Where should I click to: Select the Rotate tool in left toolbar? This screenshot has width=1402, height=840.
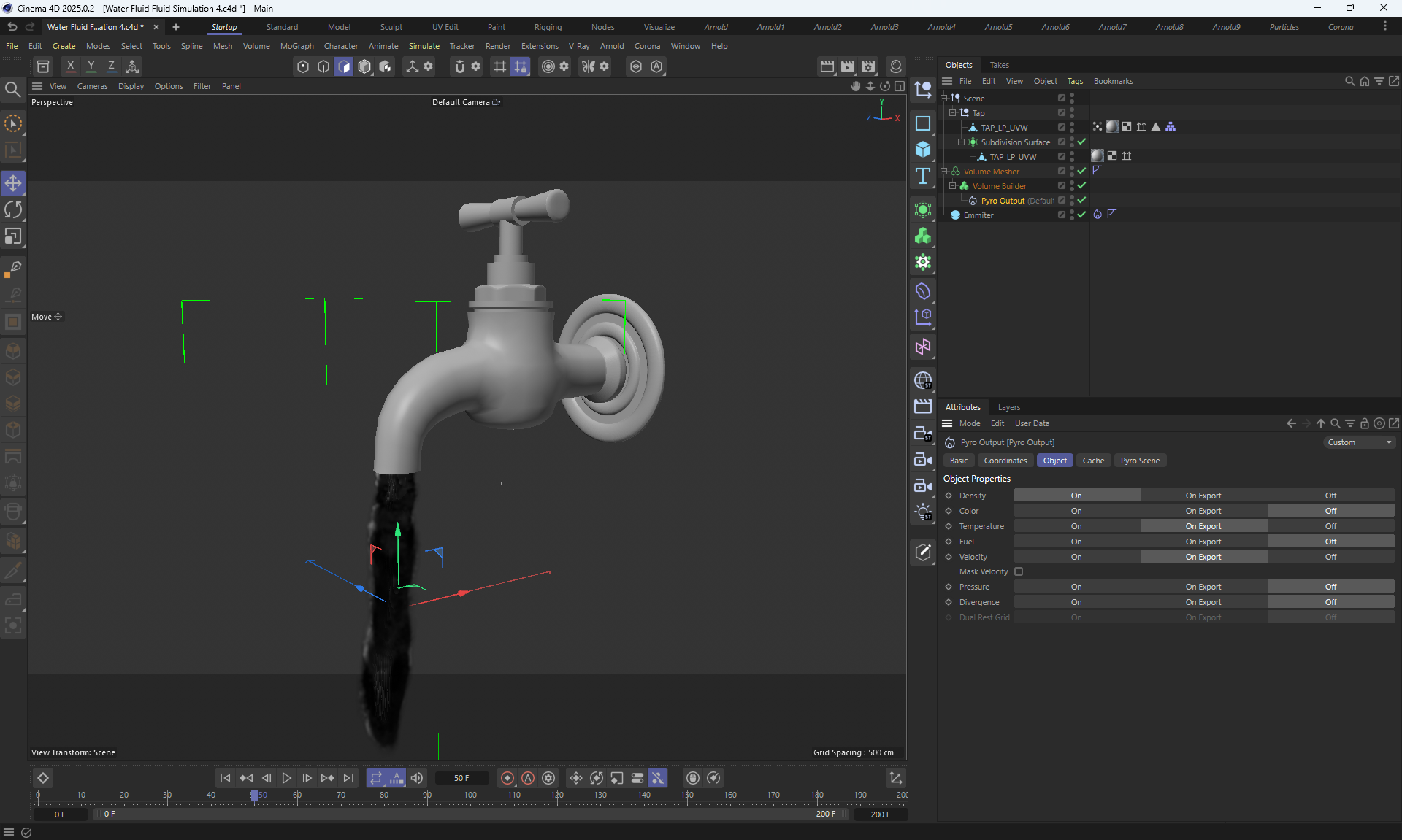13,210
